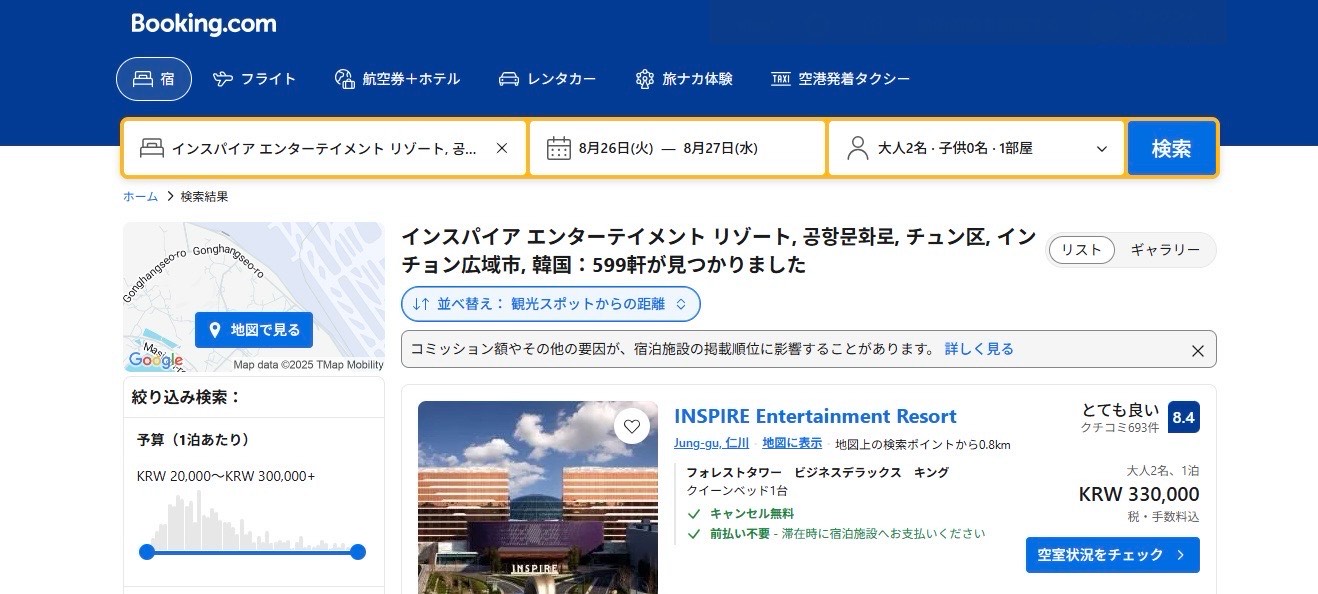Open the フライト flights tab
This screenshot has width=1318, height=594.
pos(255,79)
